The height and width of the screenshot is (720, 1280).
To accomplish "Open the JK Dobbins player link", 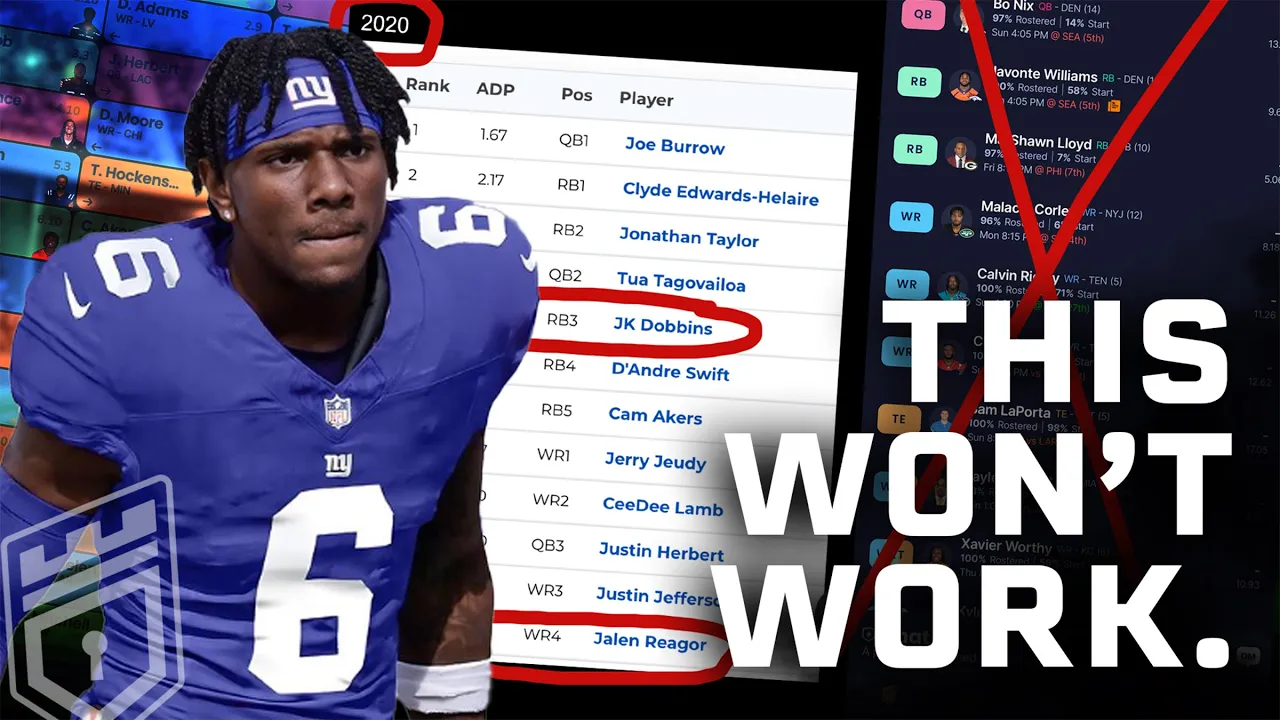I will click(663, 326).
